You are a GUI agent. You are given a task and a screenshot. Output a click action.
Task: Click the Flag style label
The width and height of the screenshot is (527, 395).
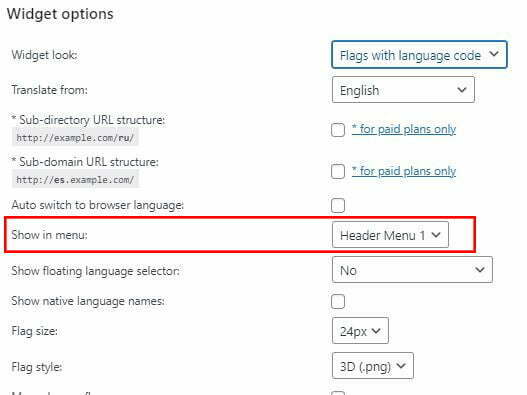pyautogui.click(x=37, y=366)
